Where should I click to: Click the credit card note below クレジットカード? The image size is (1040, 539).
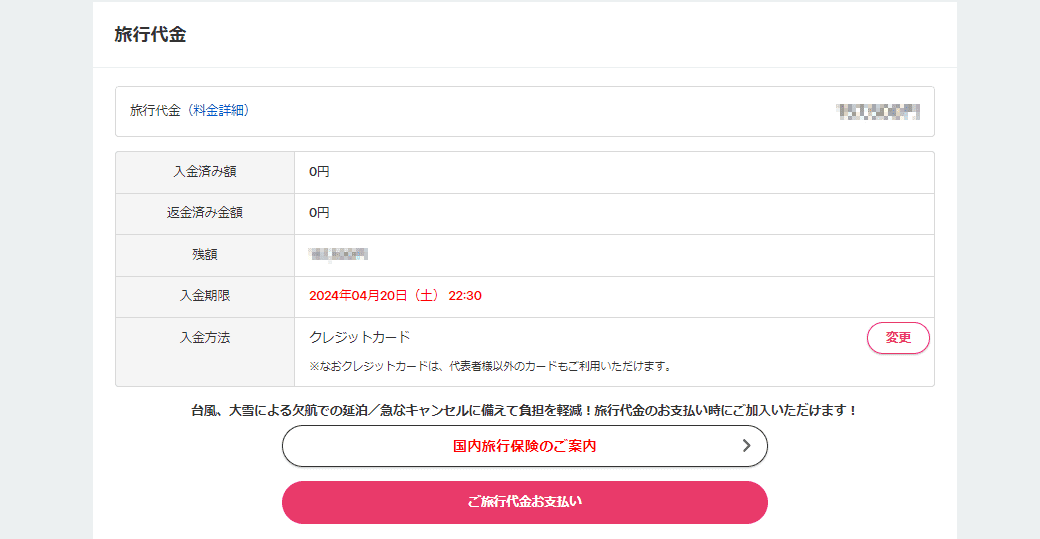[x=490, y=366]
